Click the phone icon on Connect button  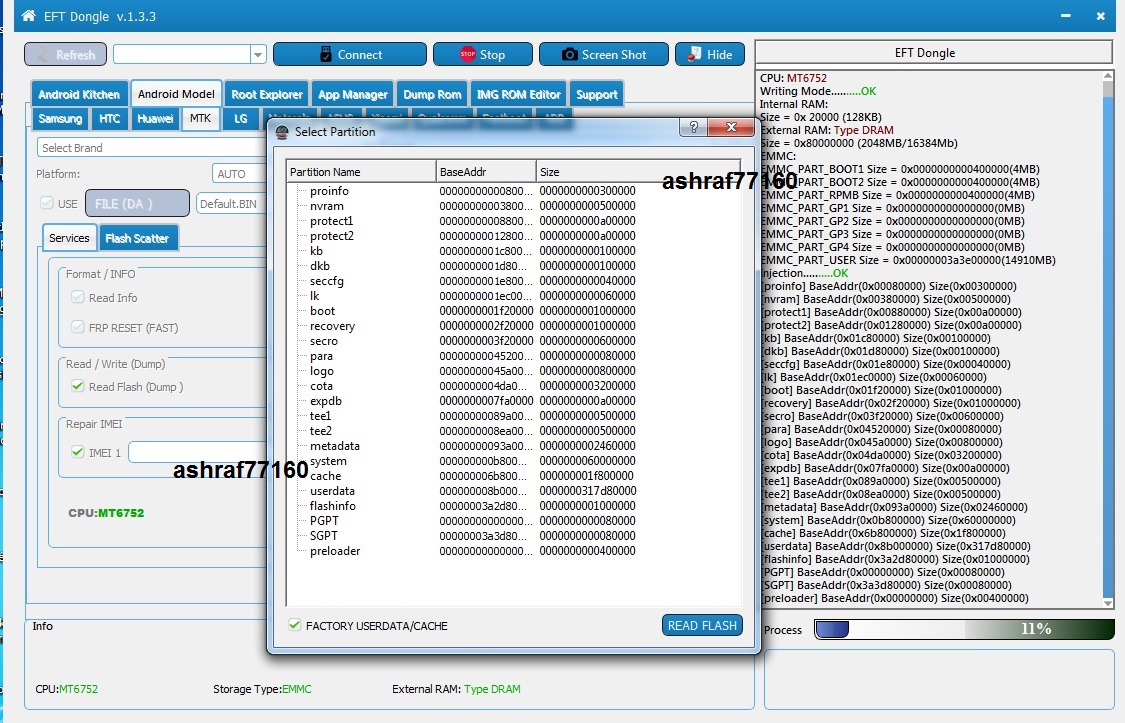click(x=326, y=54)
